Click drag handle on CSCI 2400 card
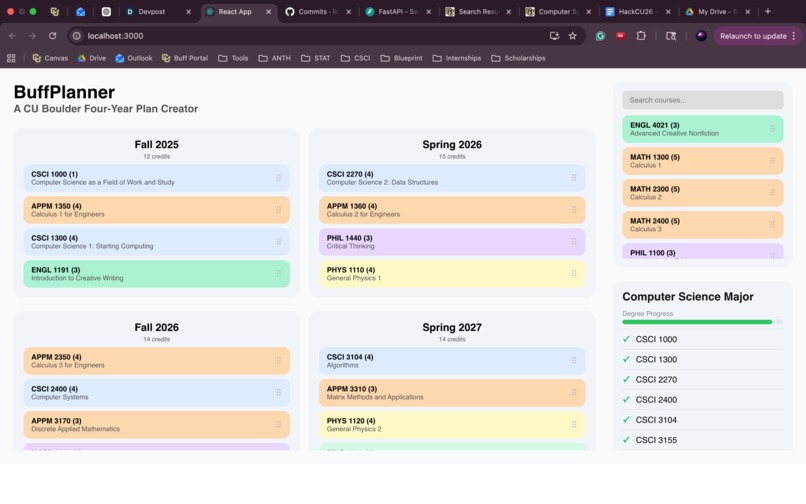806x504 pixels. coord(279,393)
